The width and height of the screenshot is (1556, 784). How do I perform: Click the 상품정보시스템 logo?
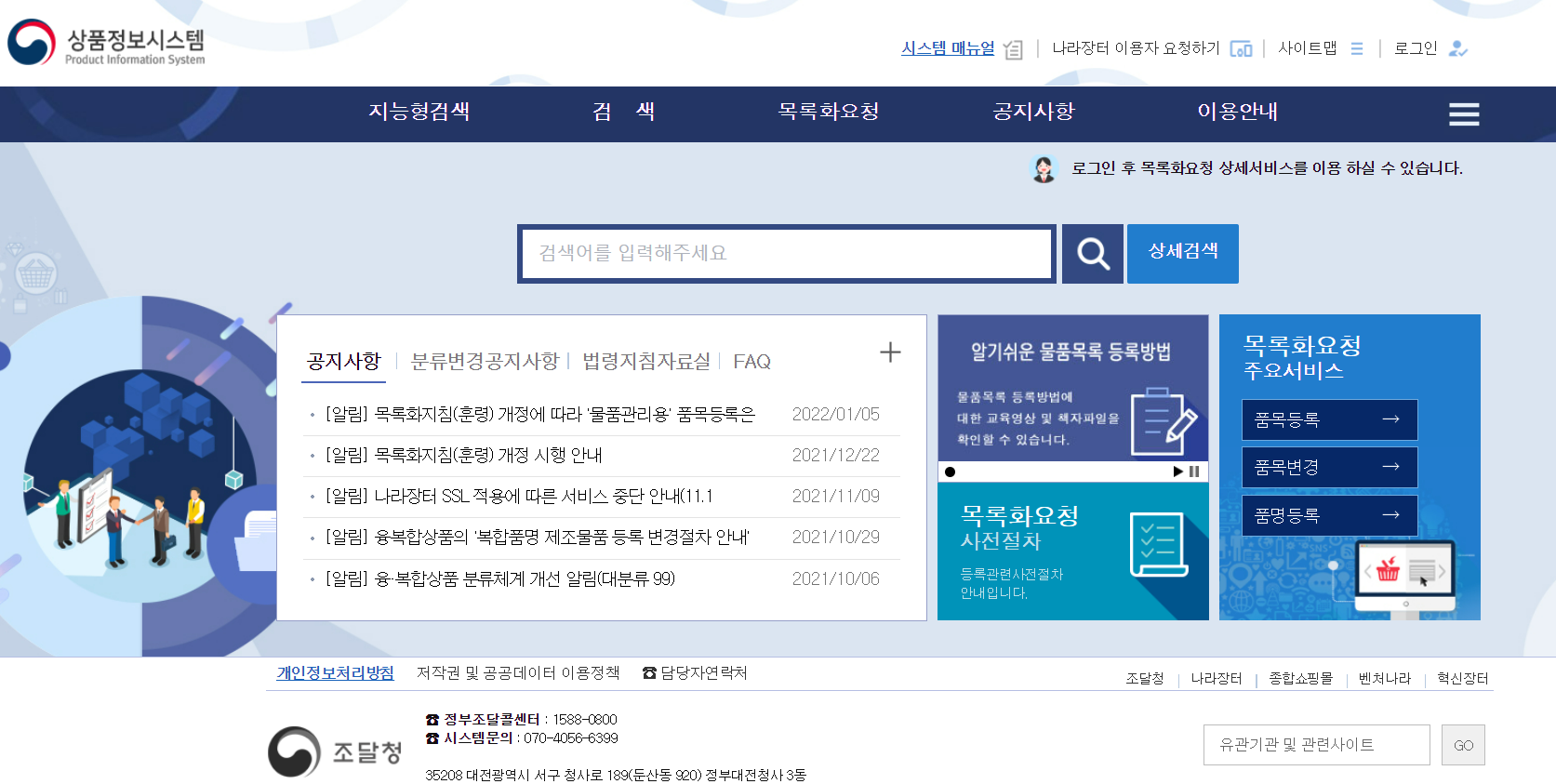coord(107,44)
